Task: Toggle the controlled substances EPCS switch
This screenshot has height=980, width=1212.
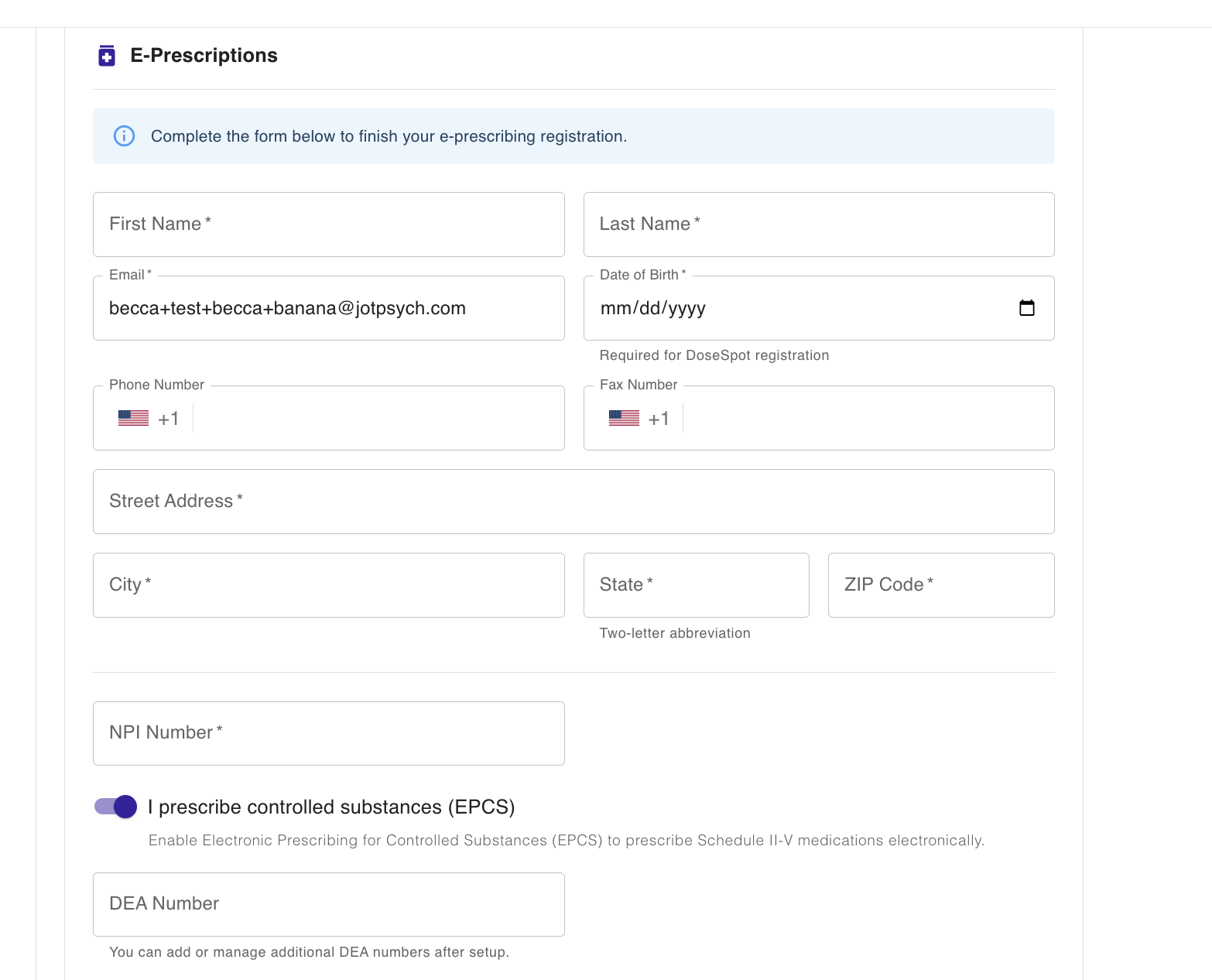Action: coord(116,807)
